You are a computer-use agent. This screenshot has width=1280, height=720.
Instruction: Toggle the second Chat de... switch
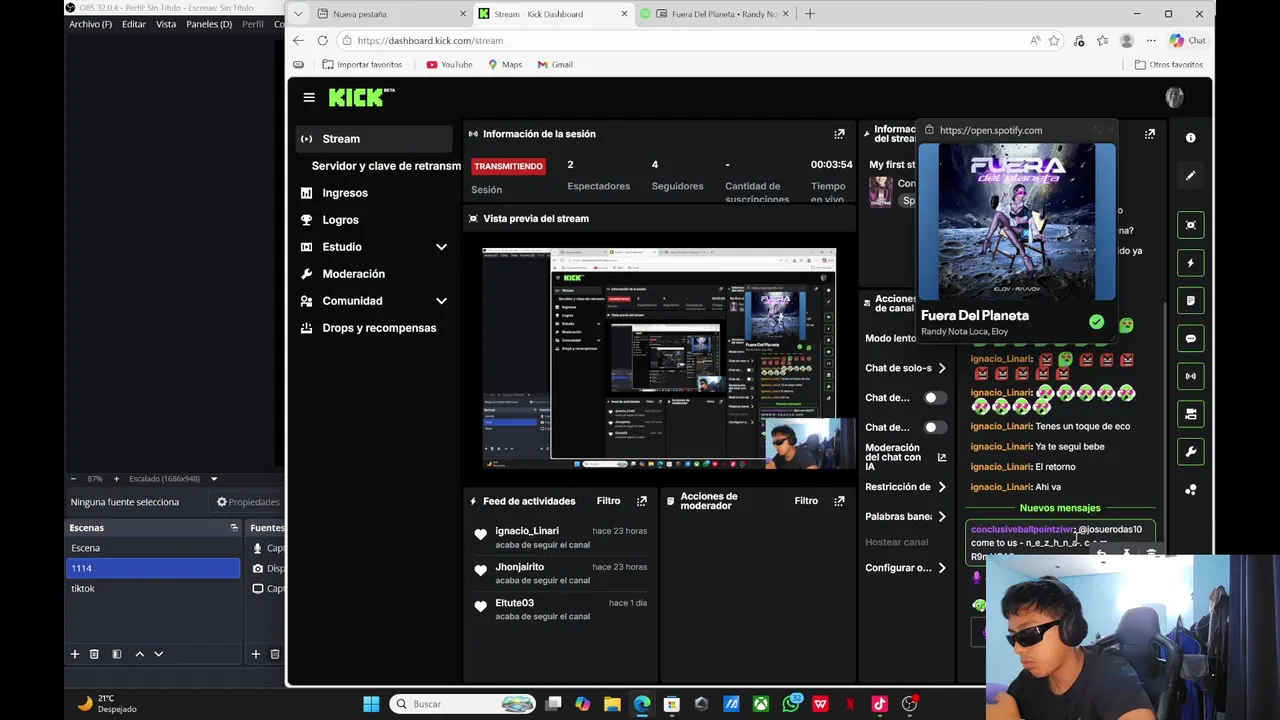pos(934,428)
